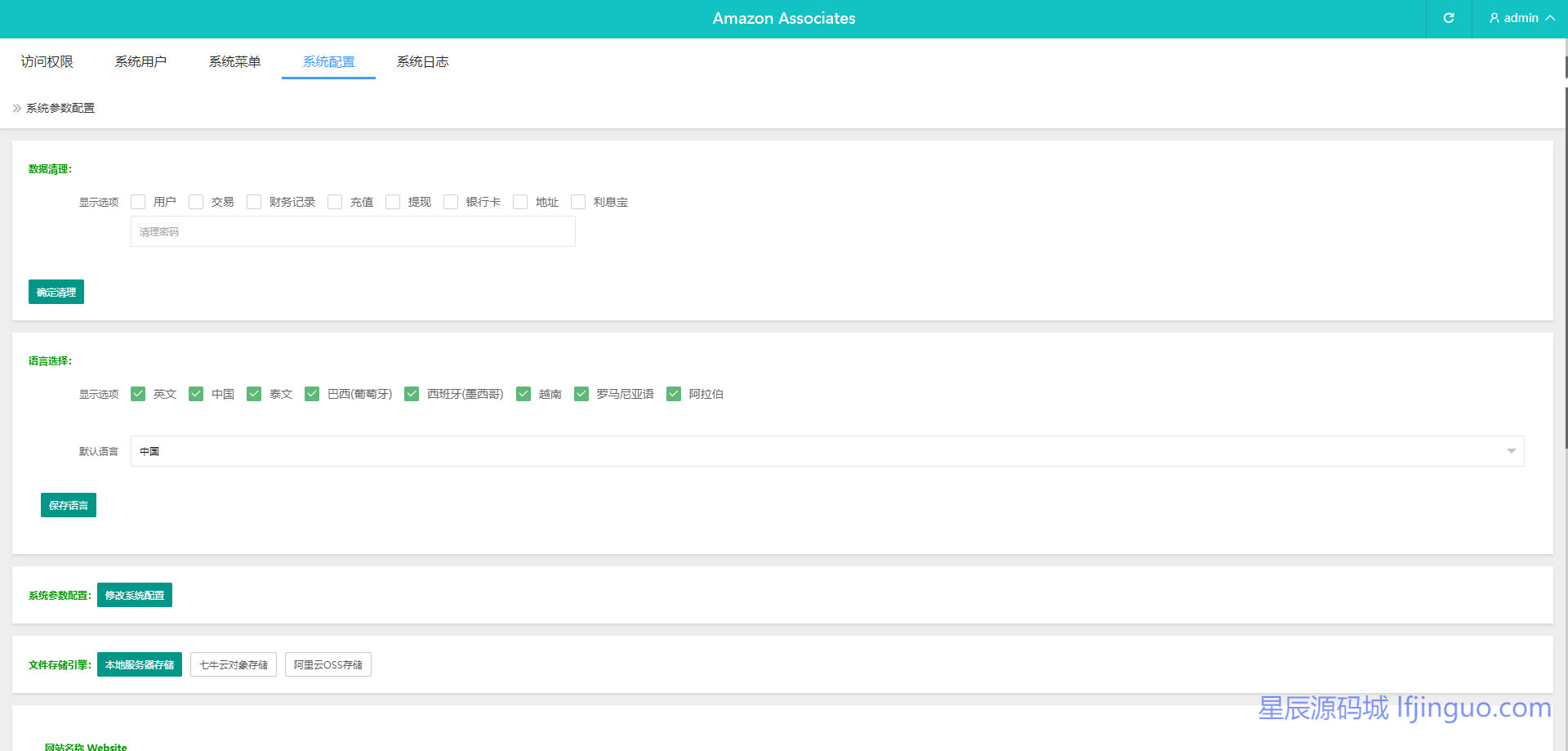
Task: Click the refresh icon in header
Action: 1449,18
